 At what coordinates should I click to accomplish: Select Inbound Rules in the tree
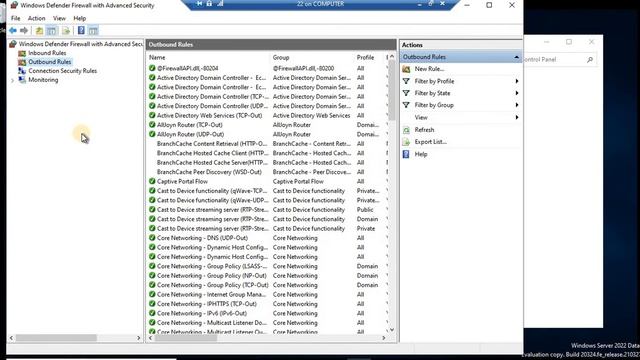[x=47, y=53]
